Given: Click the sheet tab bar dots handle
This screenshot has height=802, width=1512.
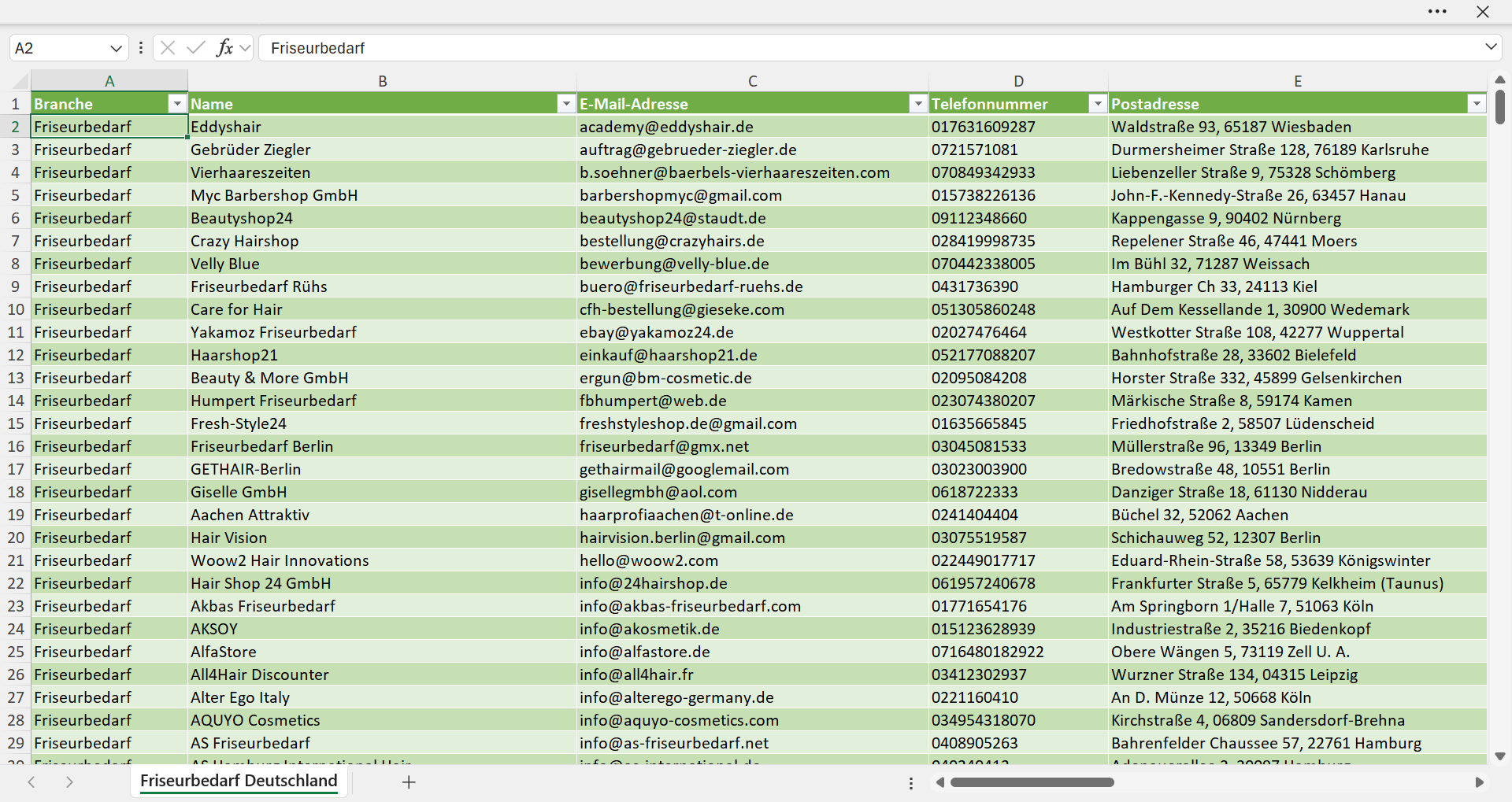Looking at the screenshot, I should pyautogui.click(x=911, y=783).
